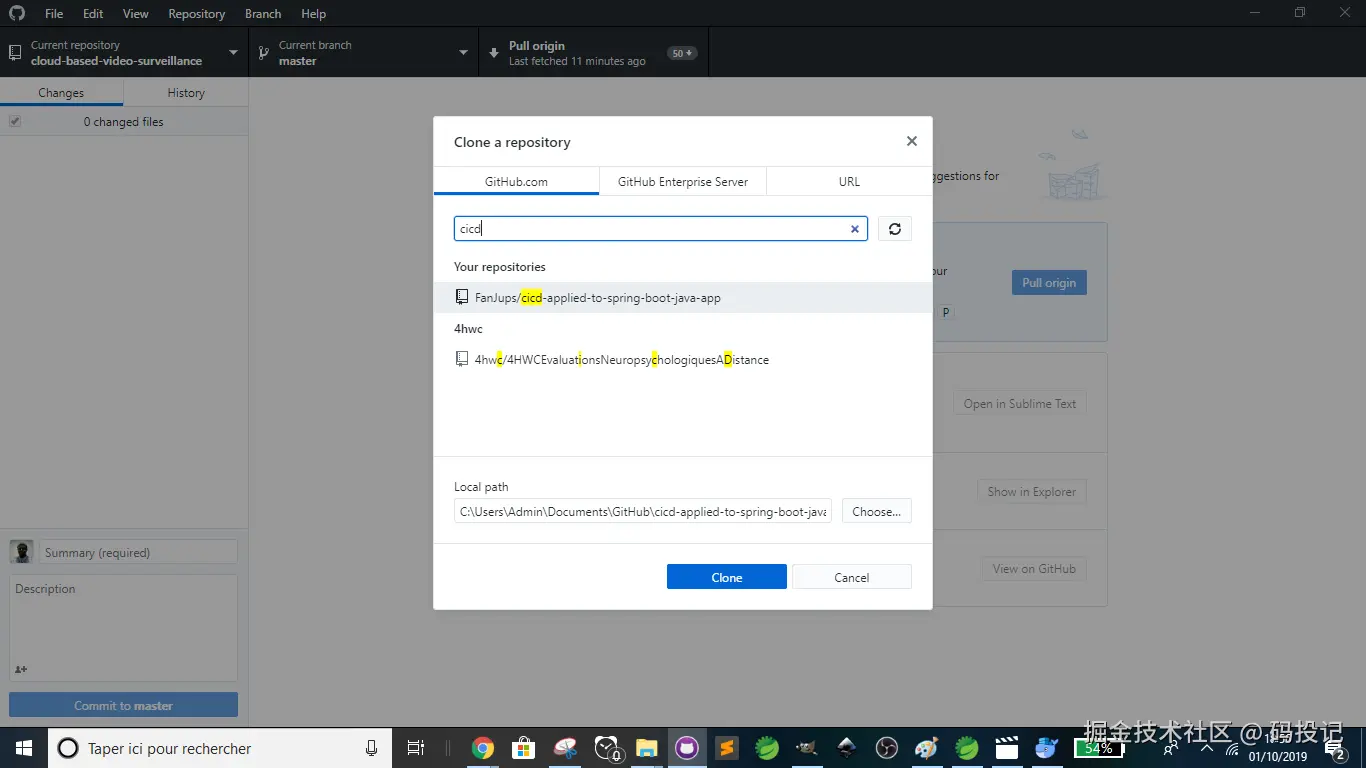Image resolution: width=1366 pixels, height=768 pixels.
Task: Click Pull origin in the top toolbar
Action: [x=594, y=53]
